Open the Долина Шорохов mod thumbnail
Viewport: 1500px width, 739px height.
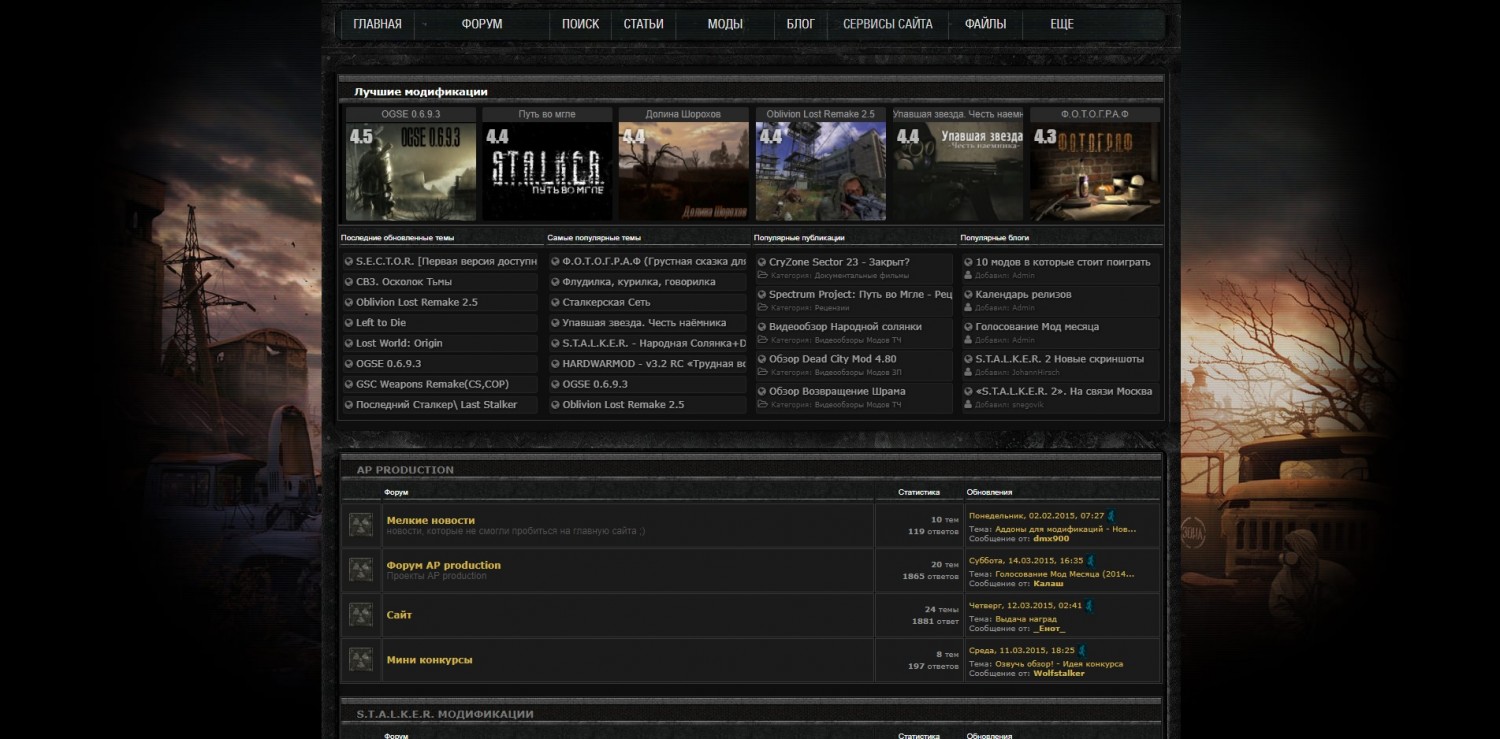[684, 171]
